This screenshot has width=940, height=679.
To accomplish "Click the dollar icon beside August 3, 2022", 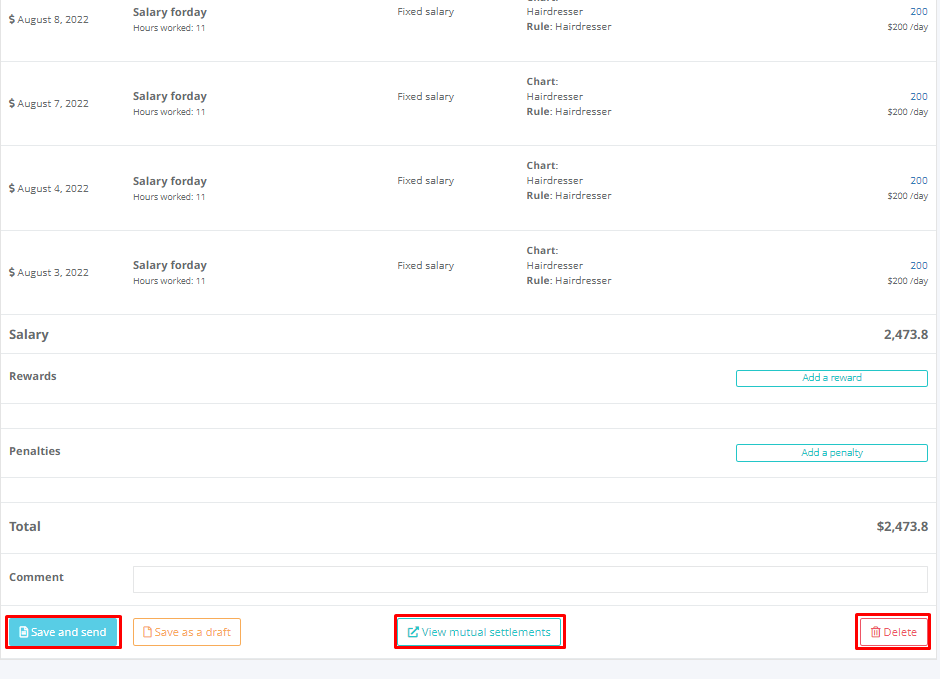I will pos(12,273).
